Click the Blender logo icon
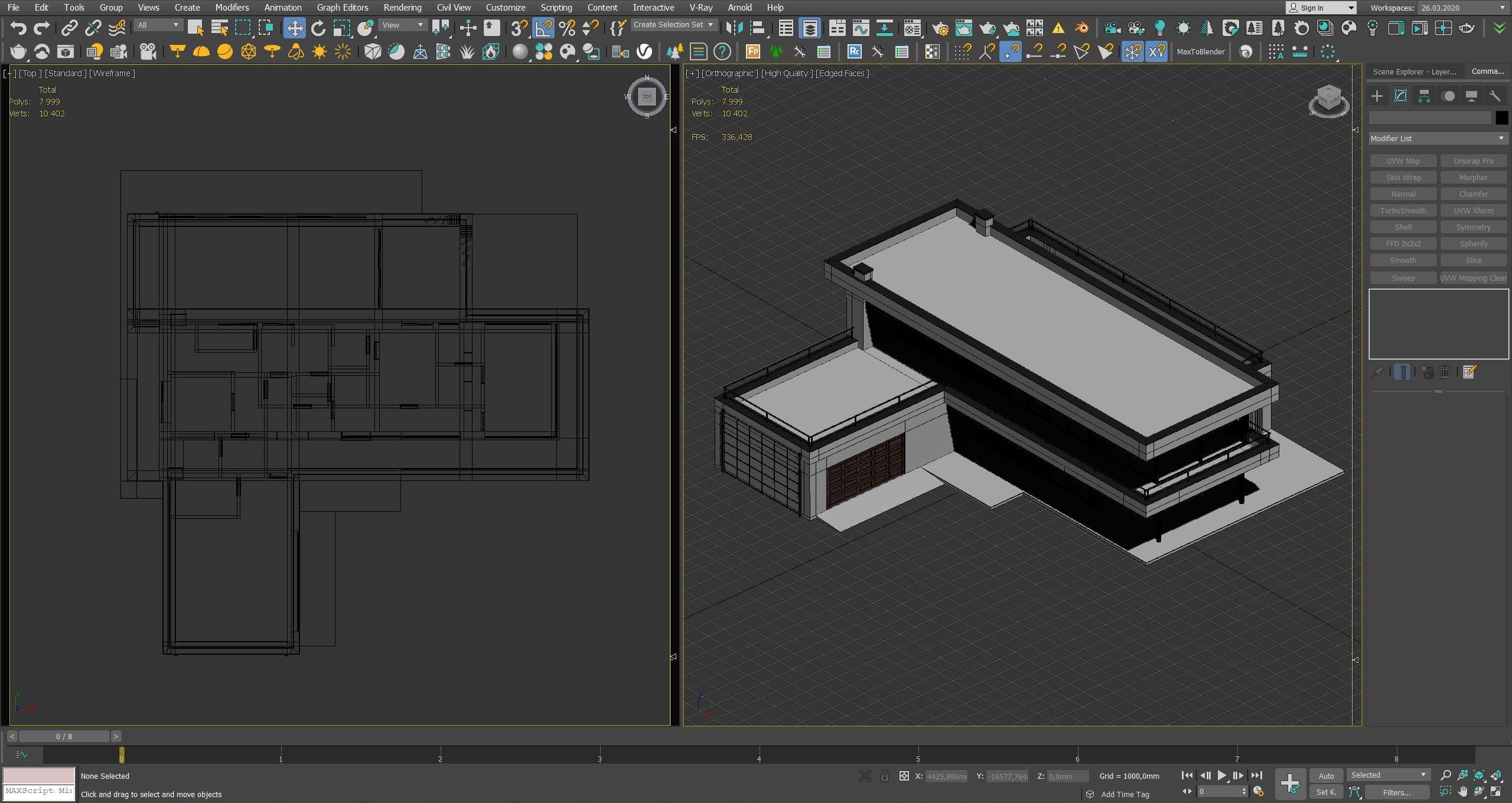The image size is (1512, 803). (x=1082, y=28)
